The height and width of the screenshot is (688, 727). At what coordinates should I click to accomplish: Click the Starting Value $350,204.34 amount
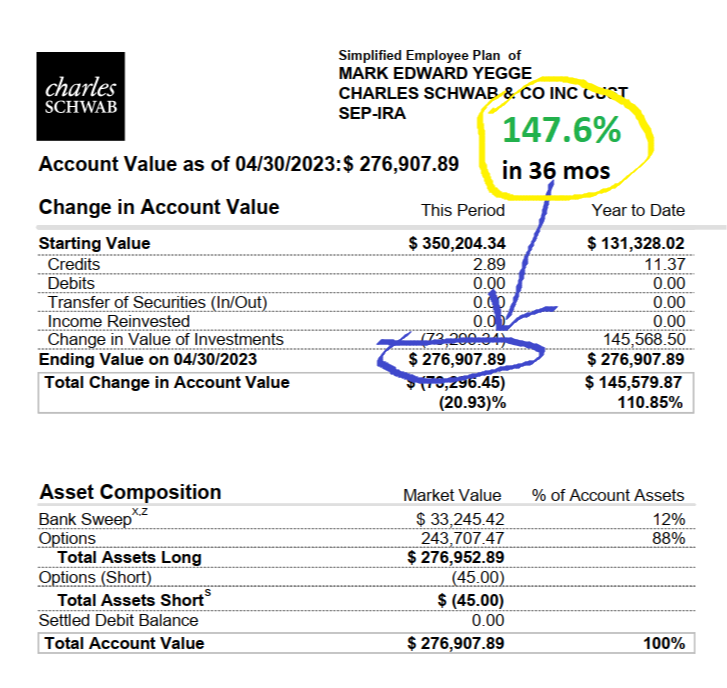(457, 243)
